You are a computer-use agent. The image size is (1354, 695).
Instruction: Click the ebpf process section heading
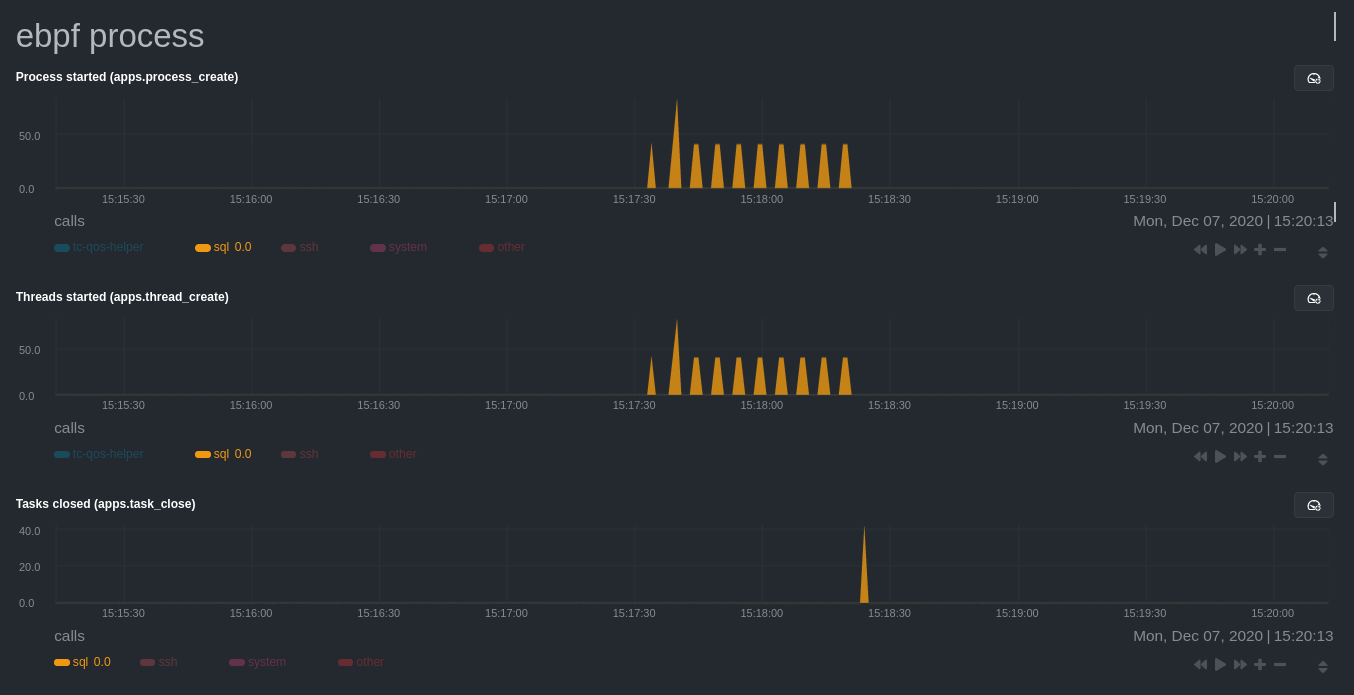click(x=110, y=36)
